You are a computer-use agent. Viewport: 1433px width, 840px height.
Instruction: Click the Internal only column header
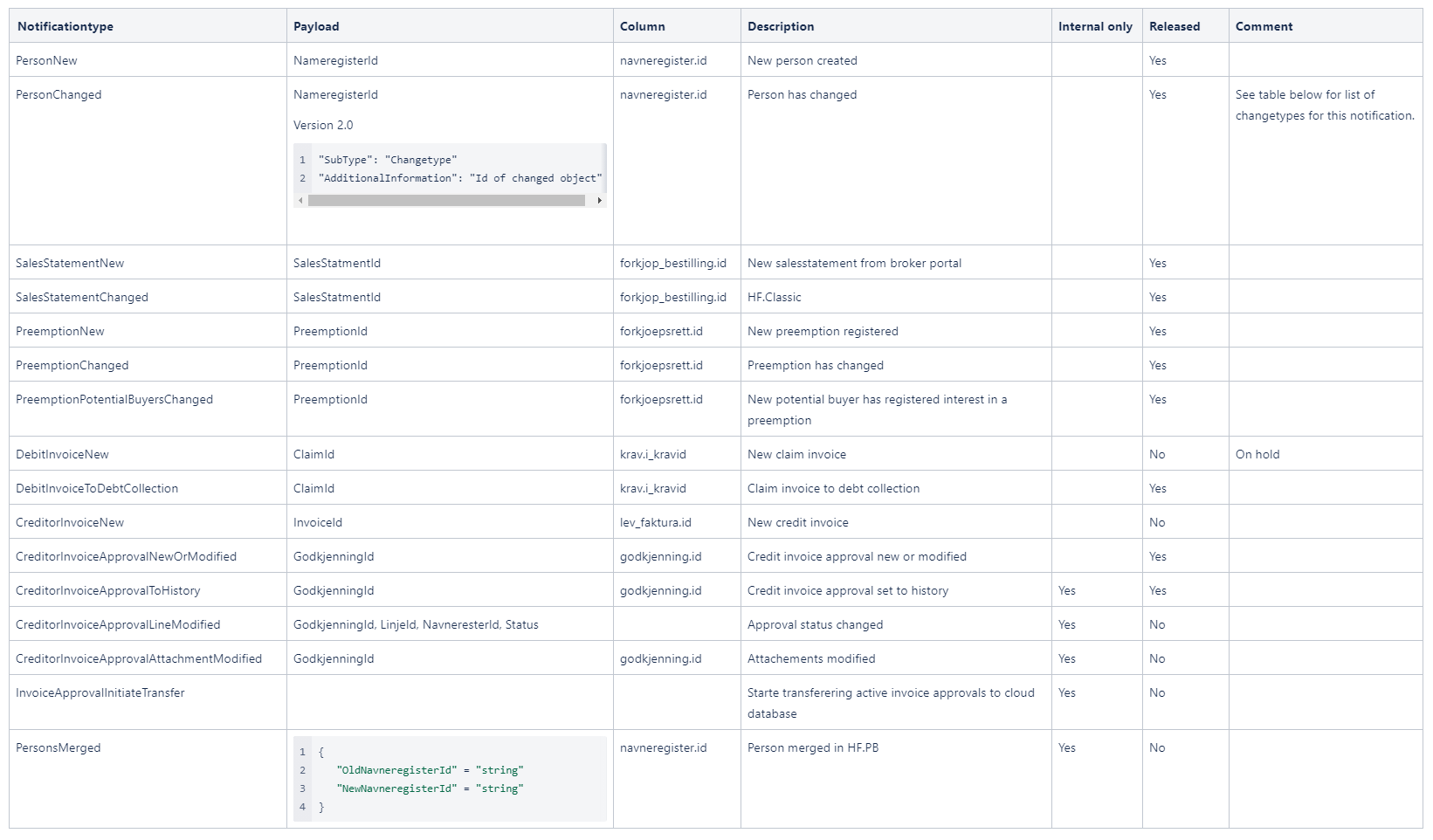(x=1095, y=26)
